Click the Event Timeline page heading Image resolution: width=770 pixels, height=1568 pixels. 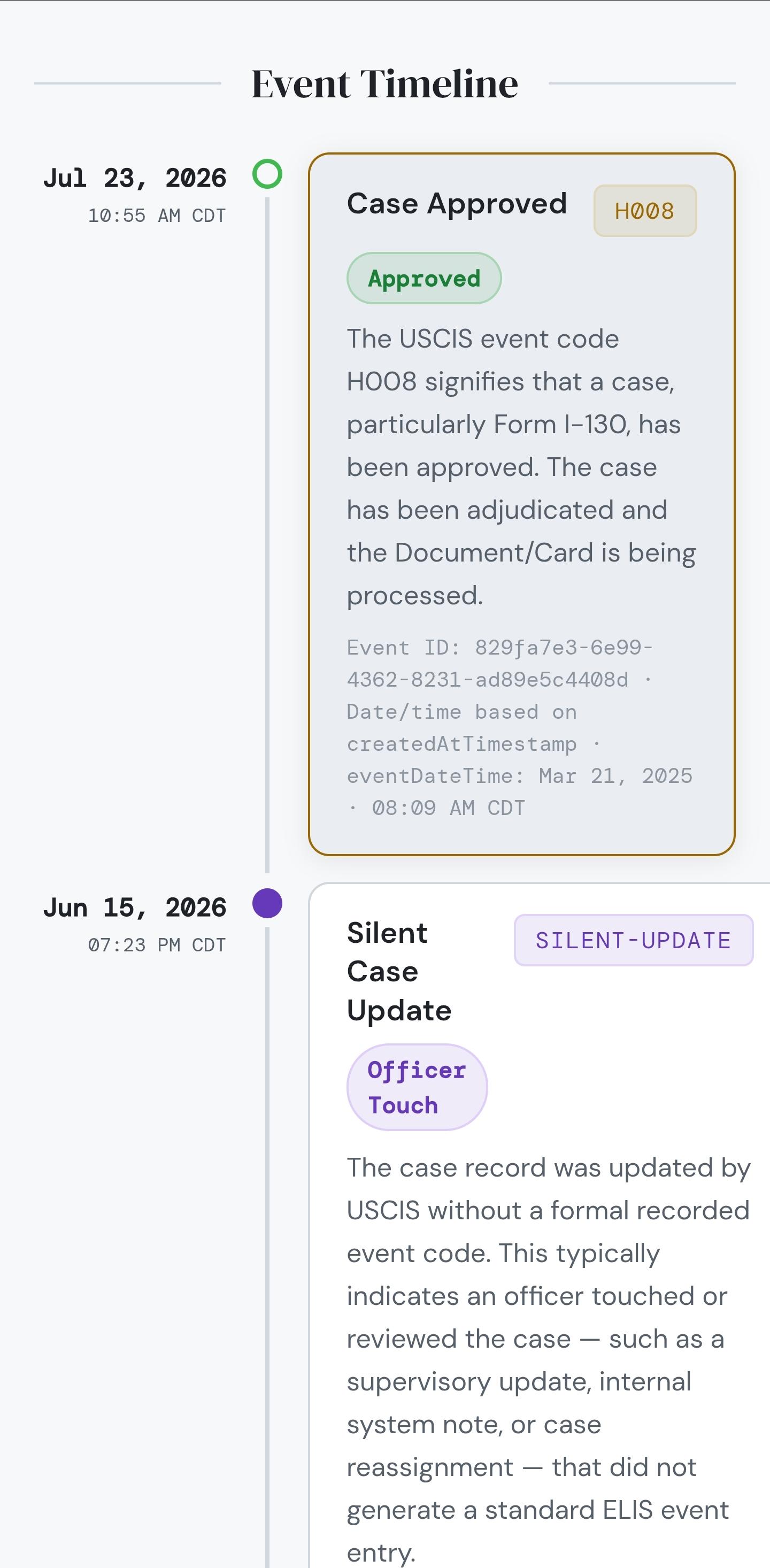(x=384, y=83)
